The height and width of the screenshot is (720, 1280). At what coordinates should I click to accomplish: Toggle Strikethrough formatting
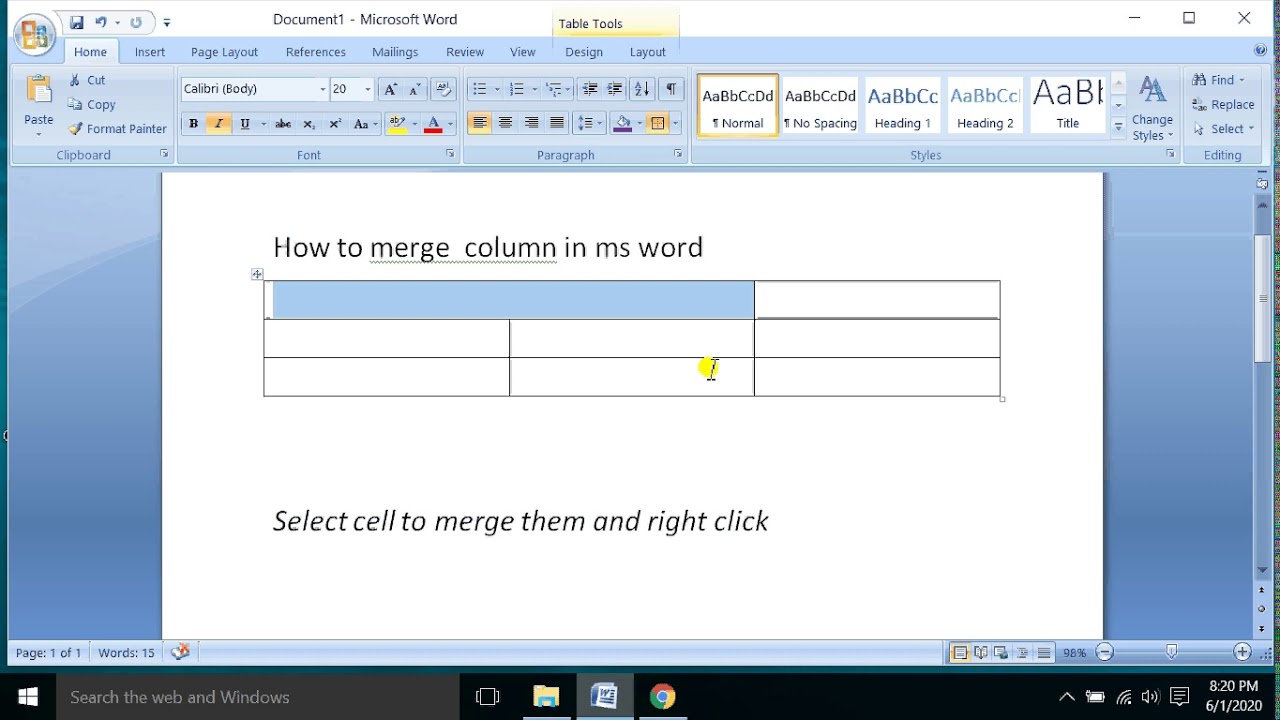click(283, 124)
